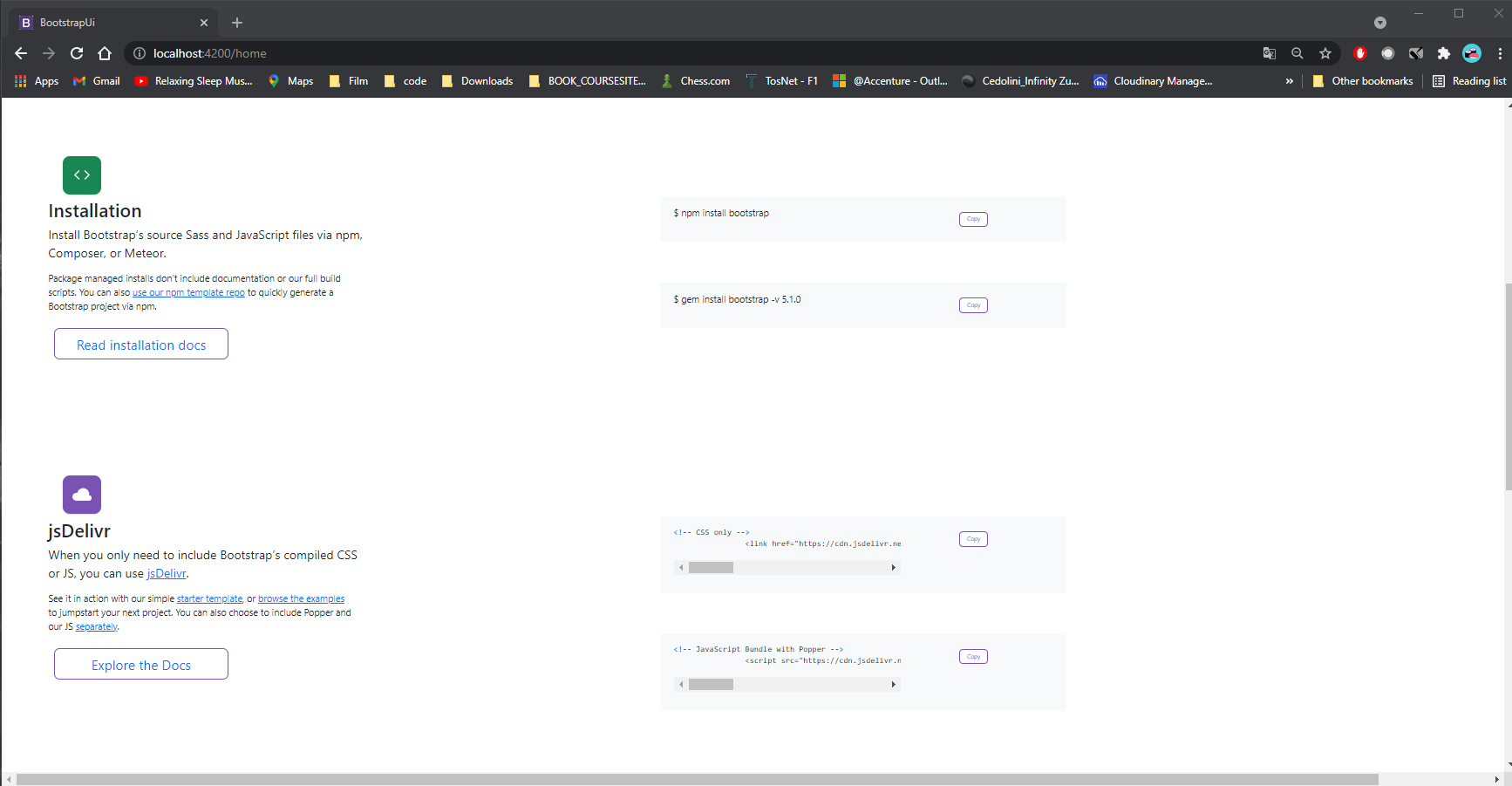The image size is (1512, 786).
Task: Expand the hidden bookmarks overflow chevron
Action: (x=1290, y=81)
